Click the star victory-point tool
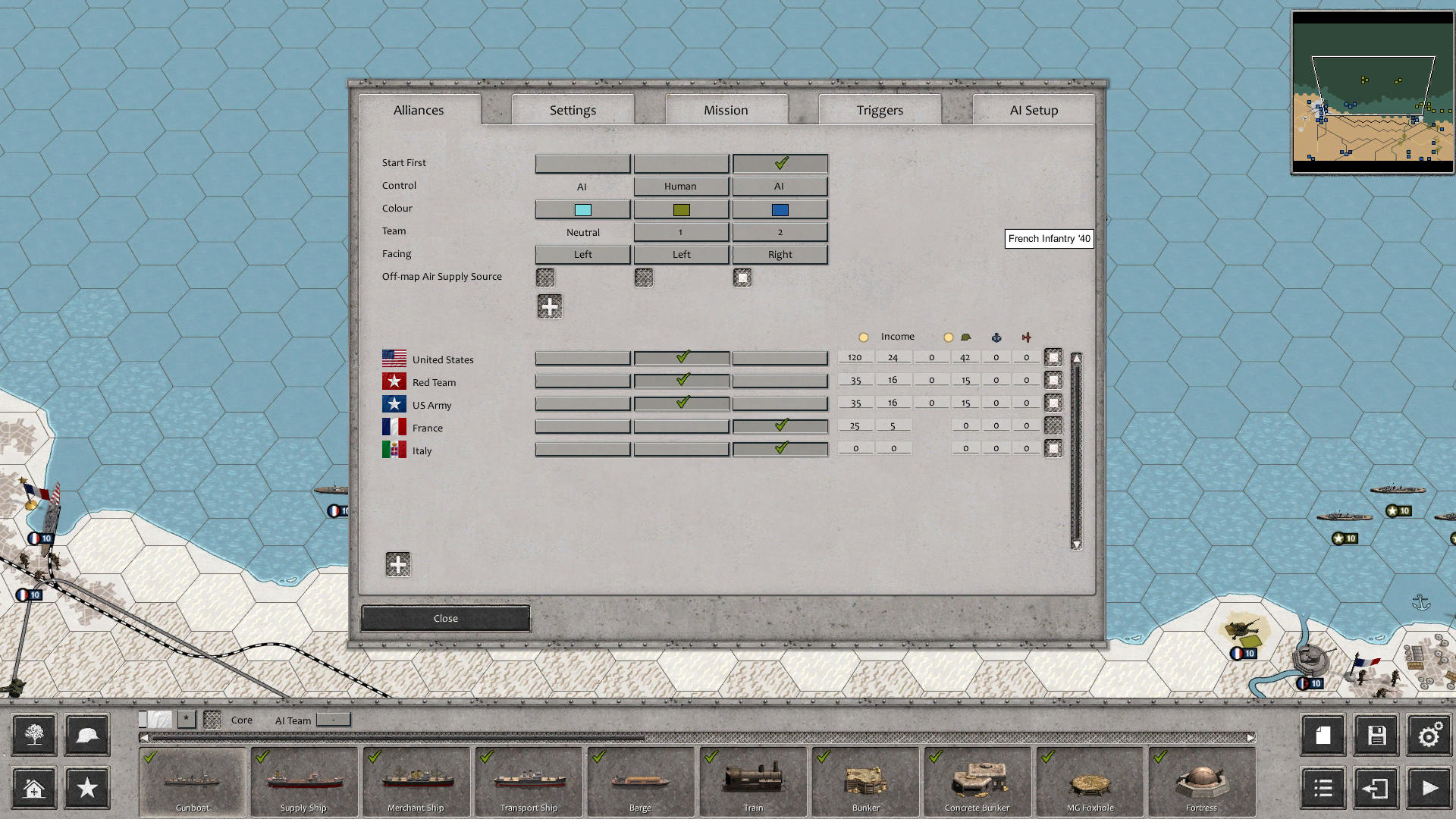 point(86,788)
